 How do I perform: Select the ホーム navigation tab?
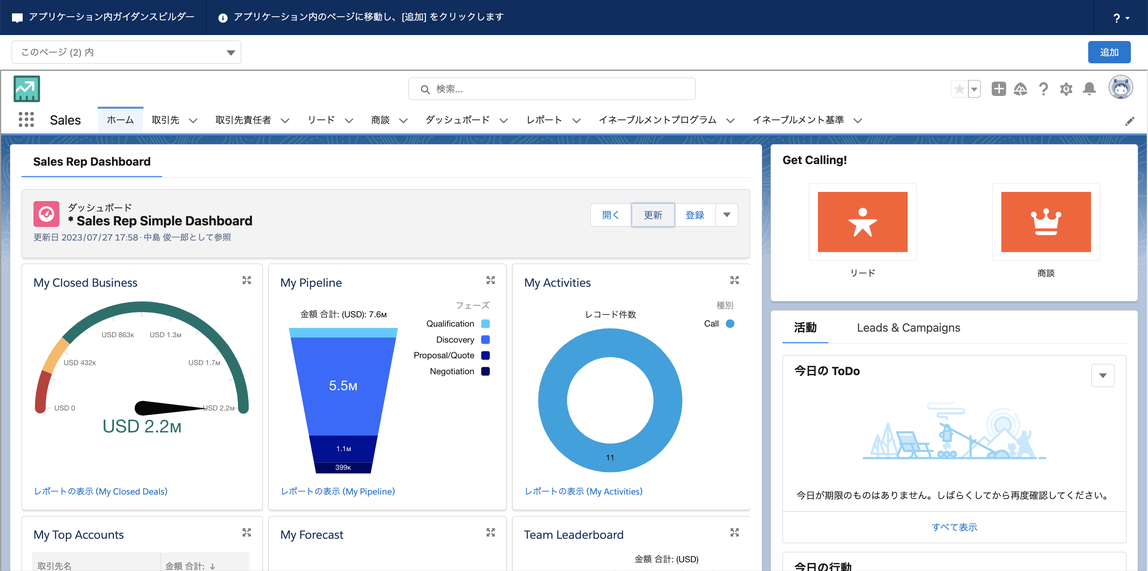(120, 120)
